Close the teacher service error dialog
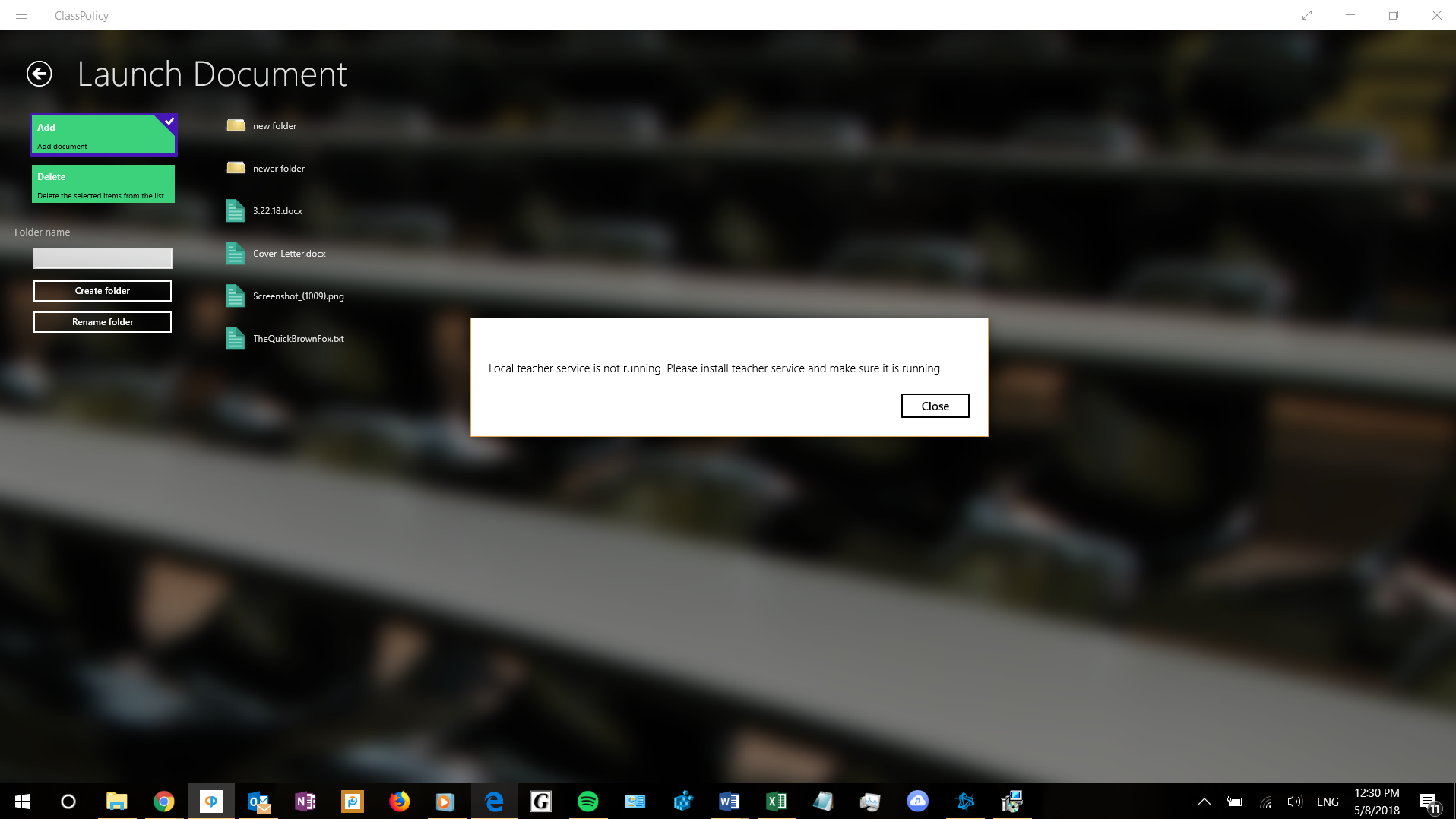Image resolution: width=1456 pixels, height=819 pixels. point(935,405)
